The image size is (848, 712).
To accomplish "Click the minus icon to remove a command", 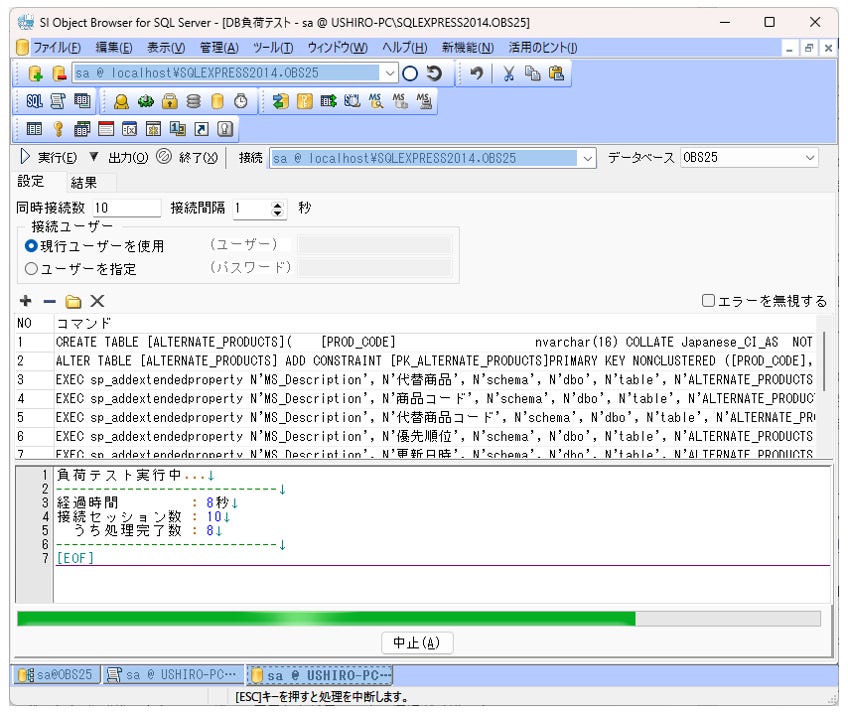I will (x=49, y=301).
